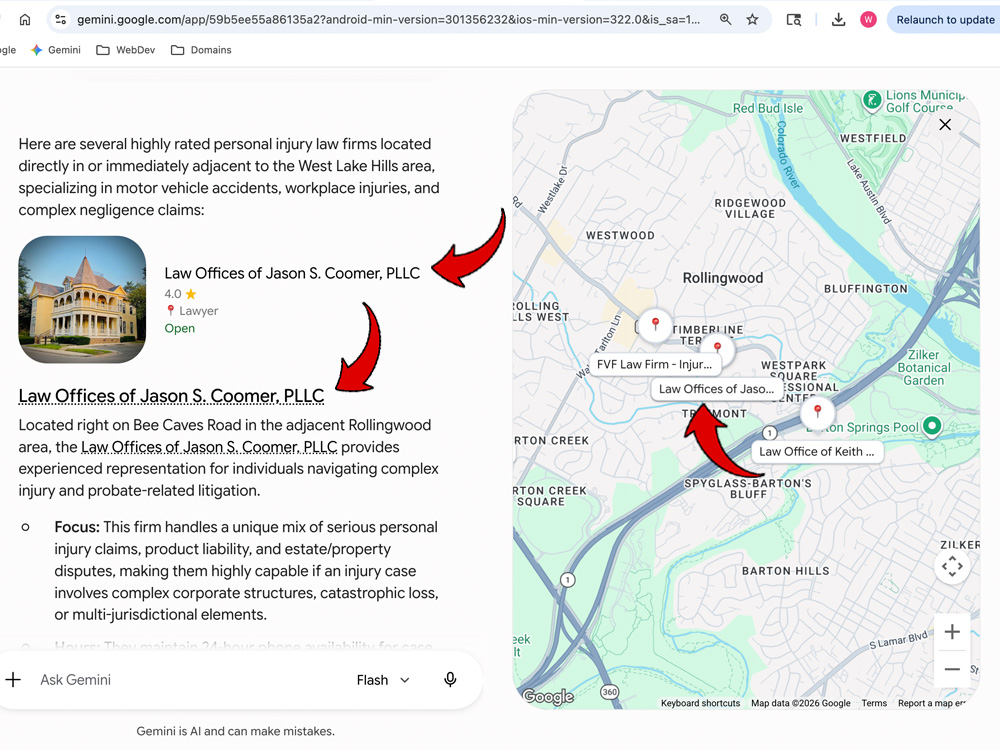Click Zilker Botanical Garden label on map
1000x750 pixels.
(923, 367)
